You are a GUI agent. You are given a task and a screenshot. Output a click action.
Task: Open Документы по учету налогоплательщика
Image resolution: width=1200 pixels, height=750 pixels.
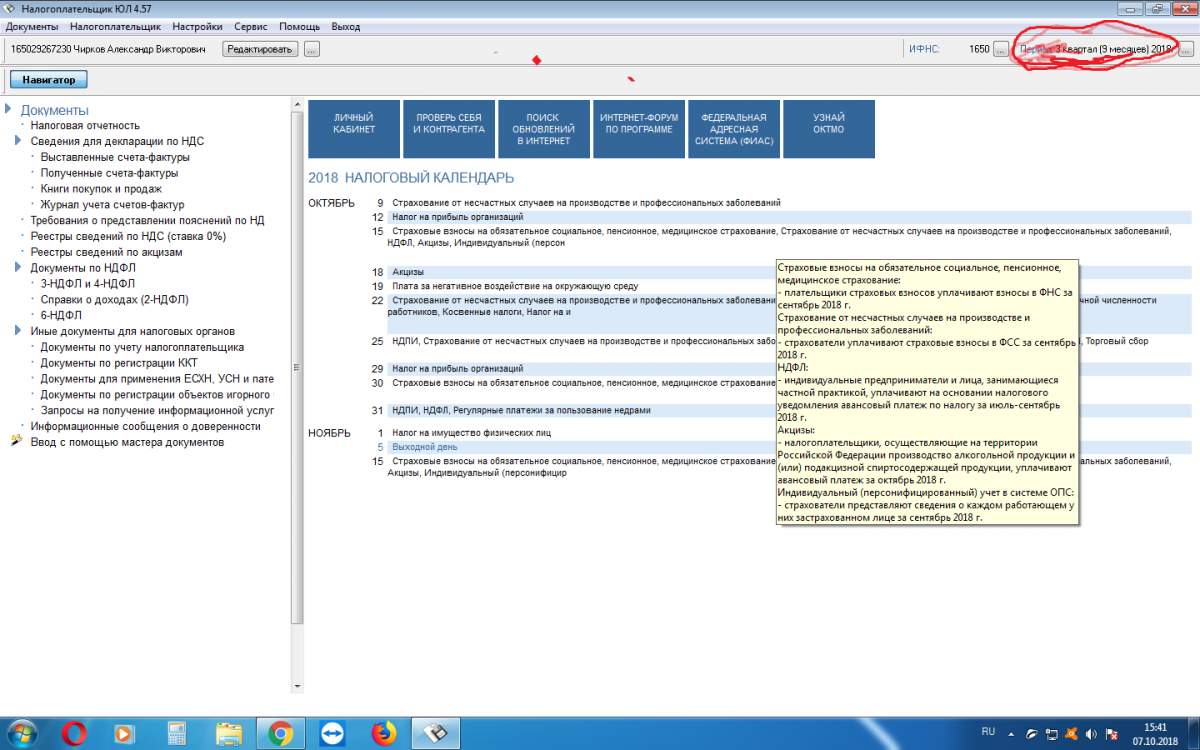click(x=142, y=347)
